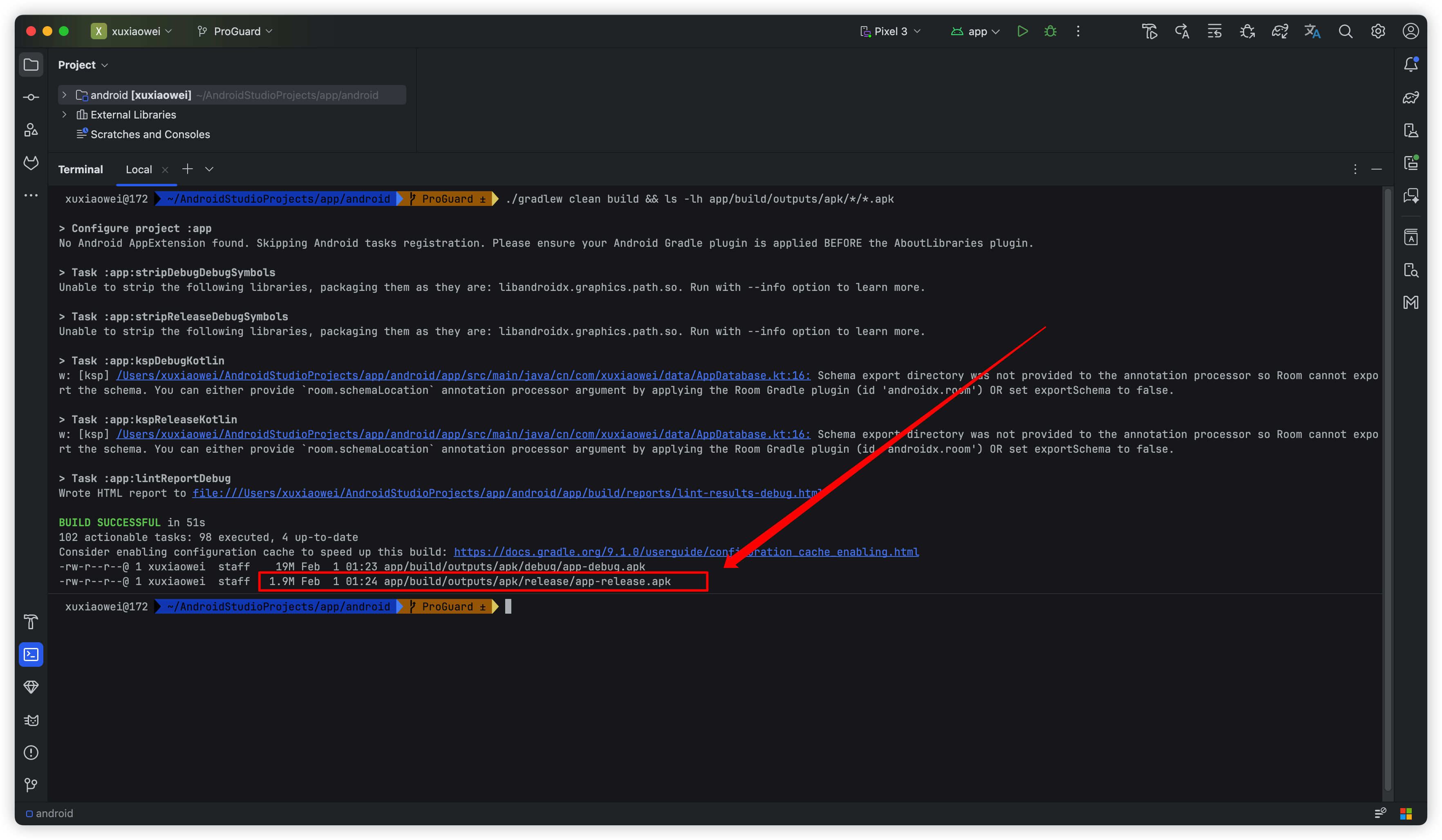Open the Terminal tool window icon

click(x=31, y=654)
